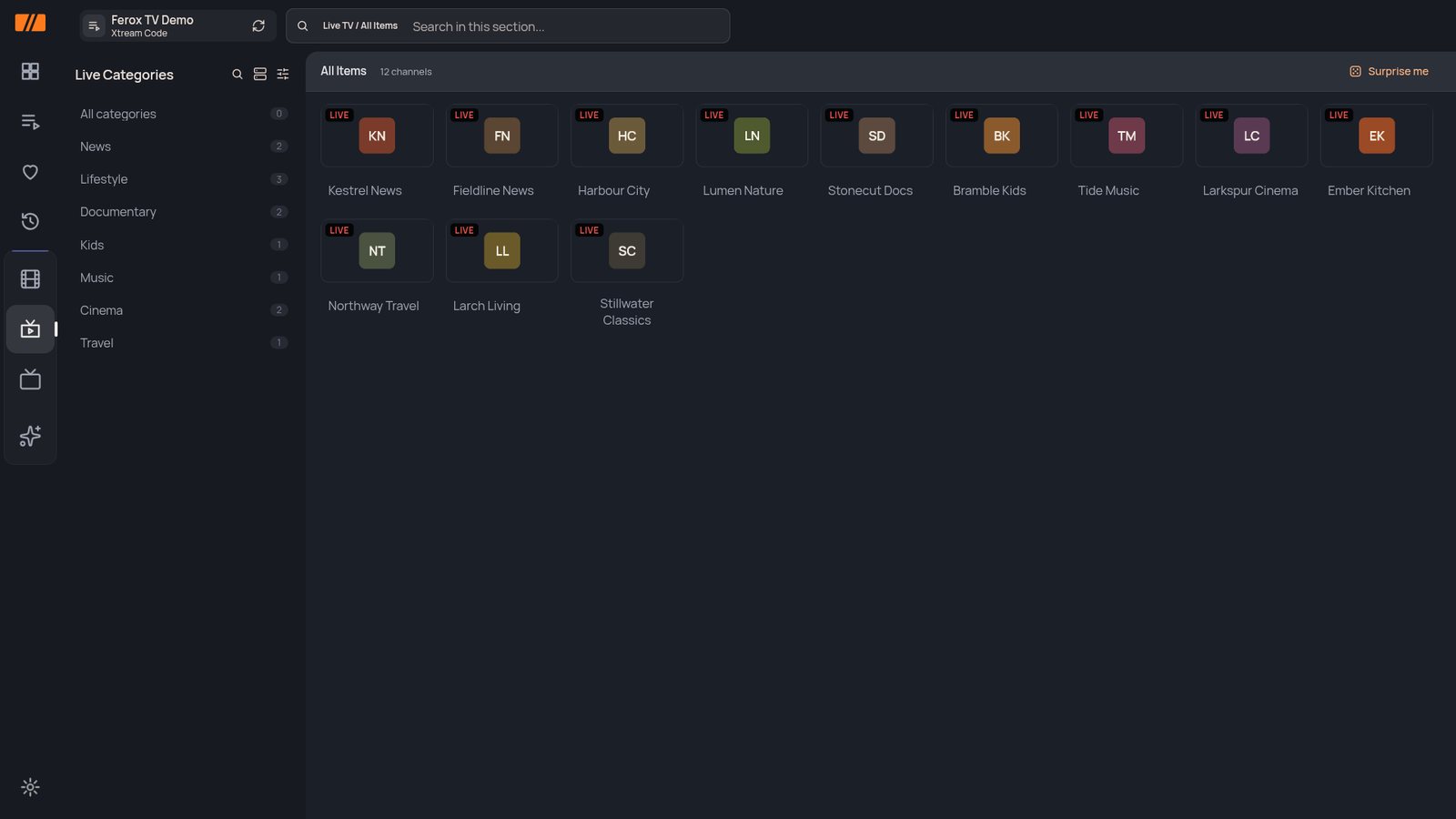The width and height of the screenshot is (1456, 819).
Task: Play the Fieldline News channel
Action: (x=502, y=153)
